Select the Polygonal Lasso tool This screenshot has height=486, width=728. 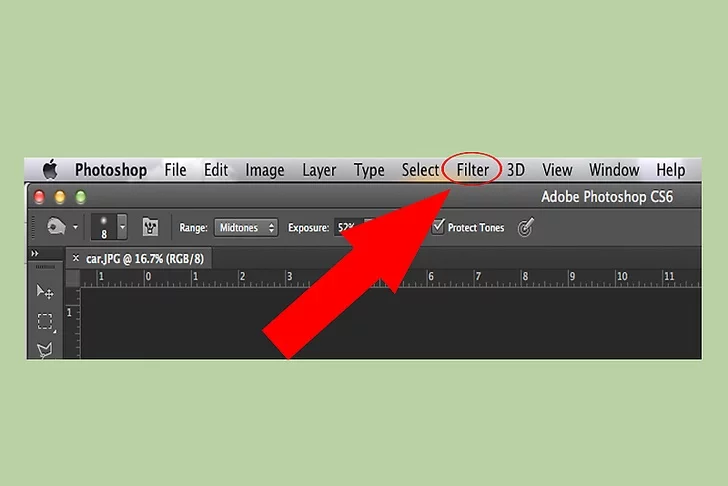tap(45, 350)
